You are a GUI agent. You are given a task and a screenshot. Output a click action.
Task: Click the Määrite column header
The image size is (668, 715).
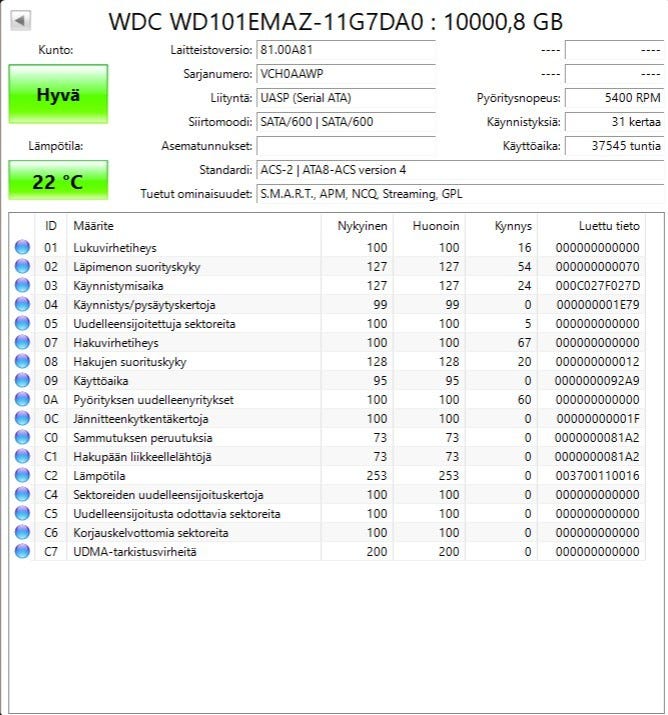click(194, 226)
